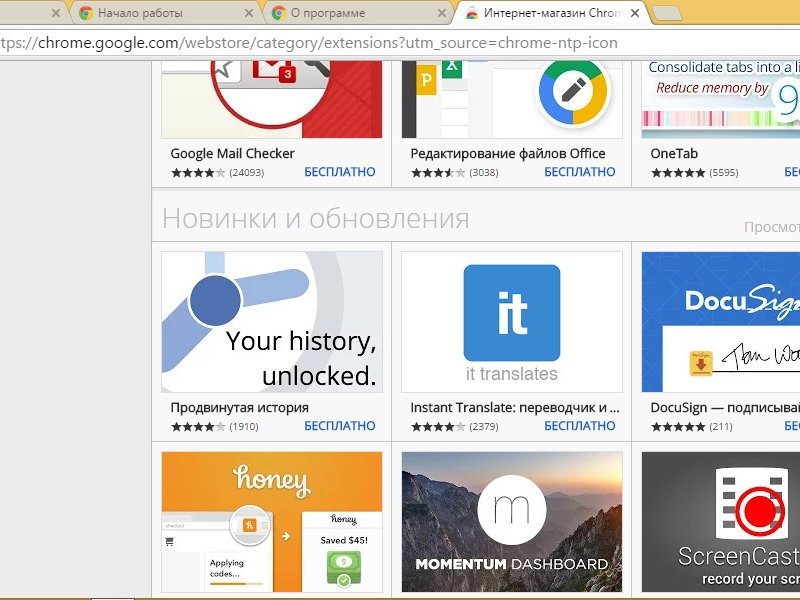Click the star rating of Продвинутая история
Image resolution: width=800 pixels, height=600 pixels.
tap(198, 427)
